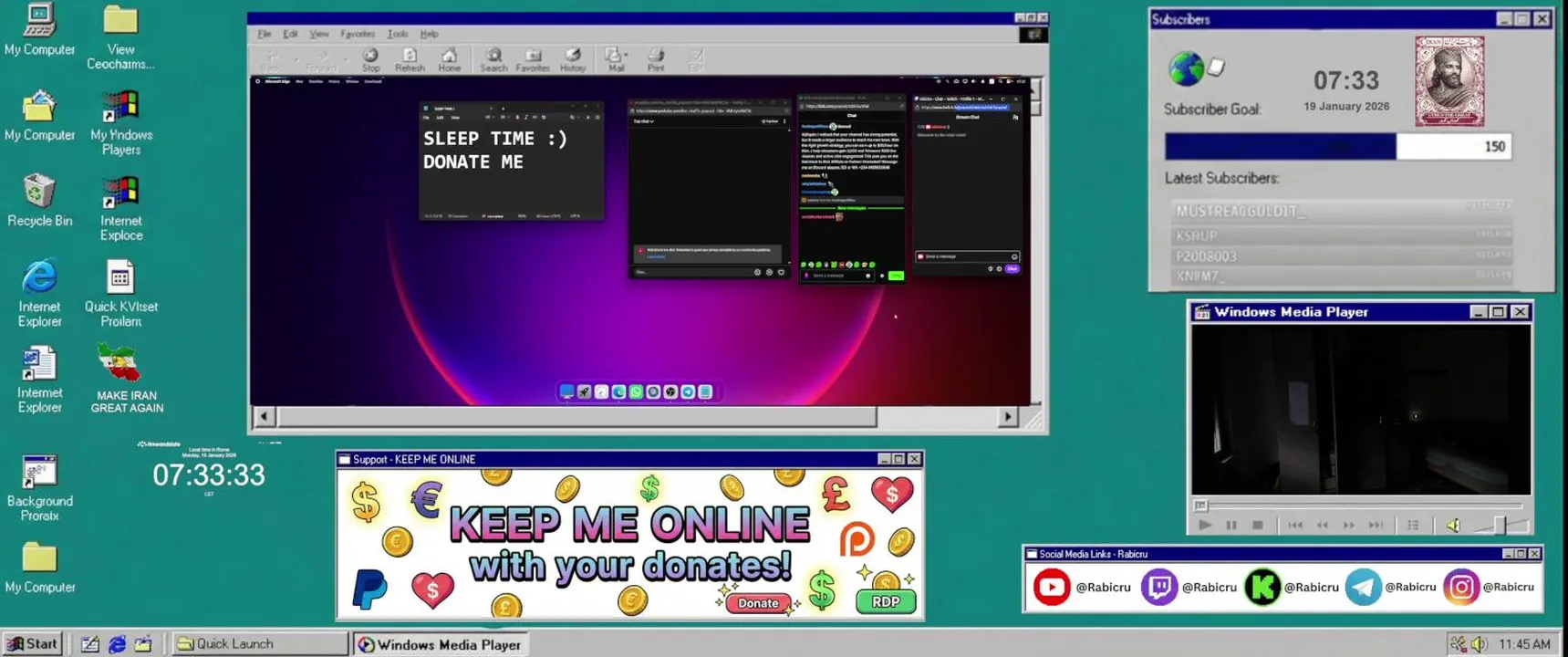The height and width of the screenshot is (657, 1568).
Task: Click rewind in Media Player
Action: coord(1322,526)
